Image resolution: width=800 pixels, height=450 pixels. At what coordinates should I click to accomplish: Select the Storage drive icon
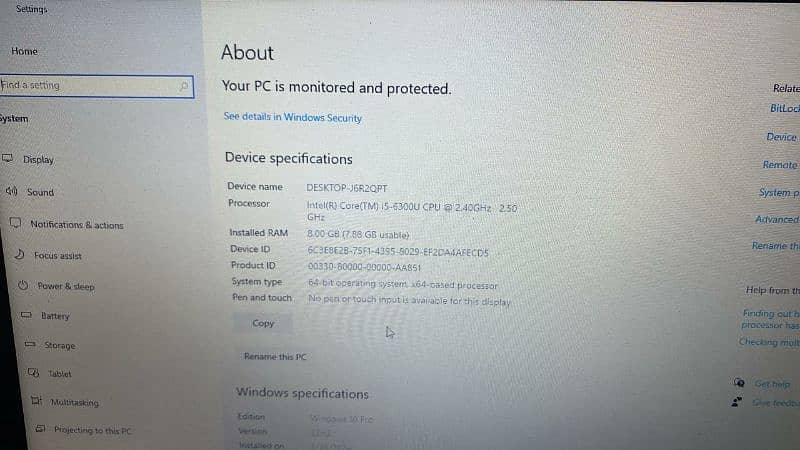(x=30, y=344)
